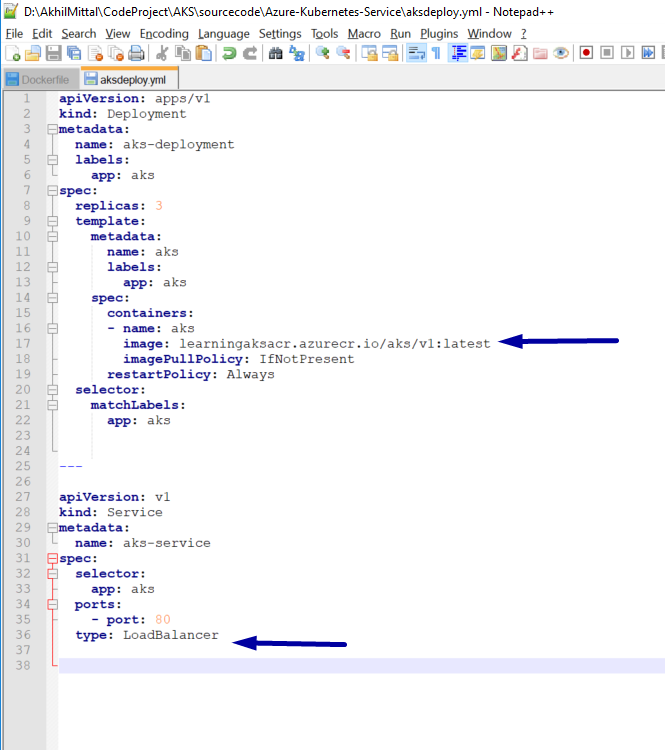Open Find using the binoculars icon
The image size is (665, 750).
(276, 53)
